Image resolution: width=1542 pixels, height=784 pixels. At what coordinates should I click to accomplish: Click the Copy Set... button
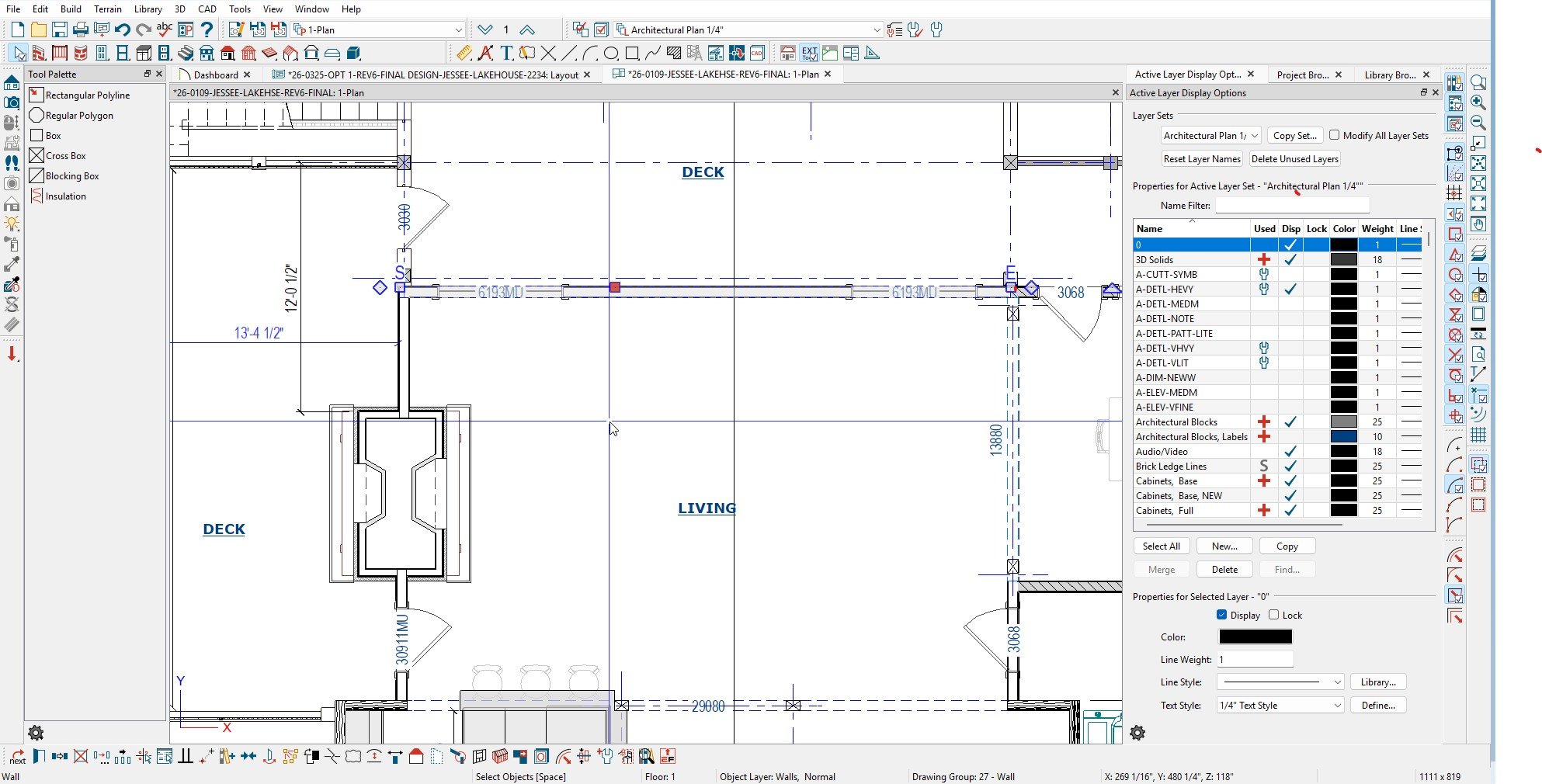(1294, 135)
